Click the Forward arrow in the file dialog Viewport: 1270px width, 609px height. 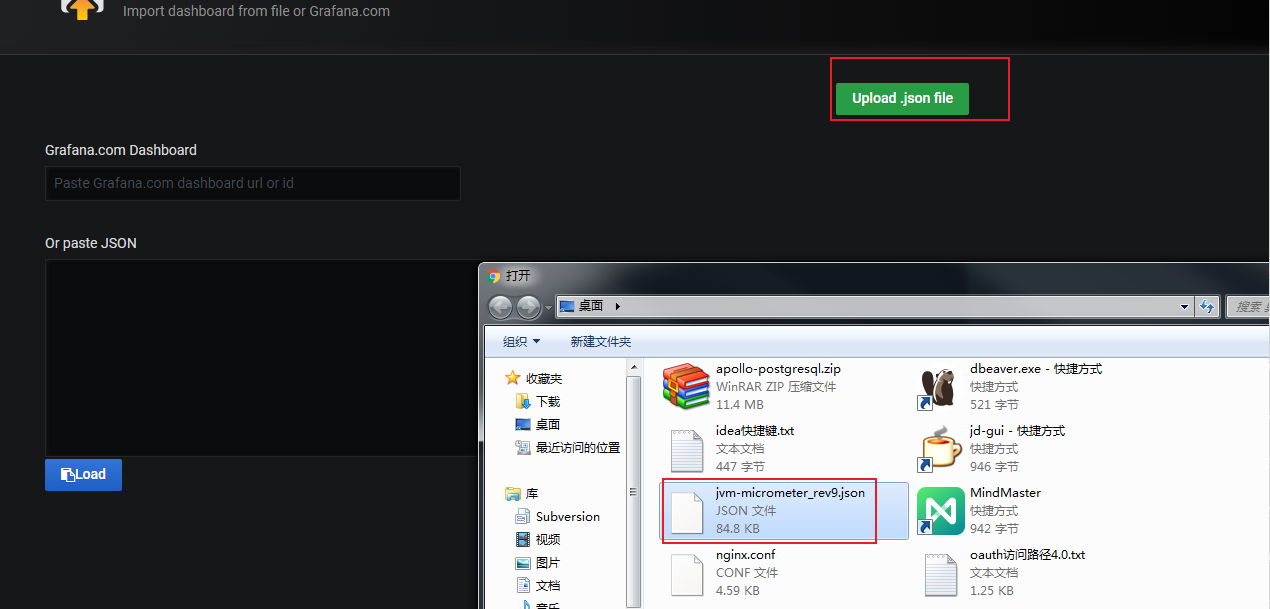[x=528, y=307]
